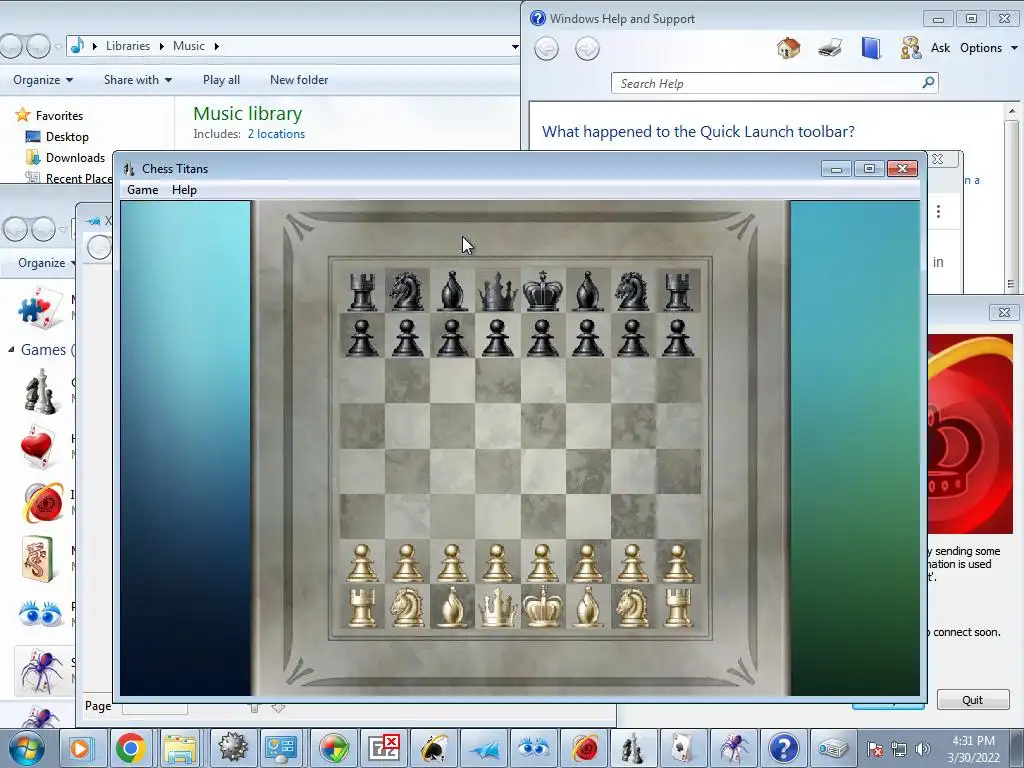
Task: Select Internet Checkers icon in Games list
Action: click(43, 502)
